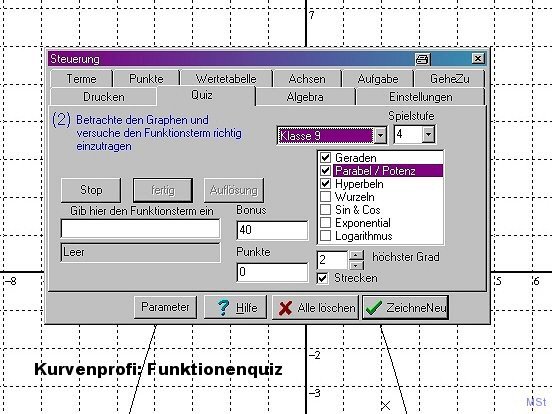This screenshot has width=552, height=414.
Task: Open the Klasse 9 dropdown list
Action: 380,135
